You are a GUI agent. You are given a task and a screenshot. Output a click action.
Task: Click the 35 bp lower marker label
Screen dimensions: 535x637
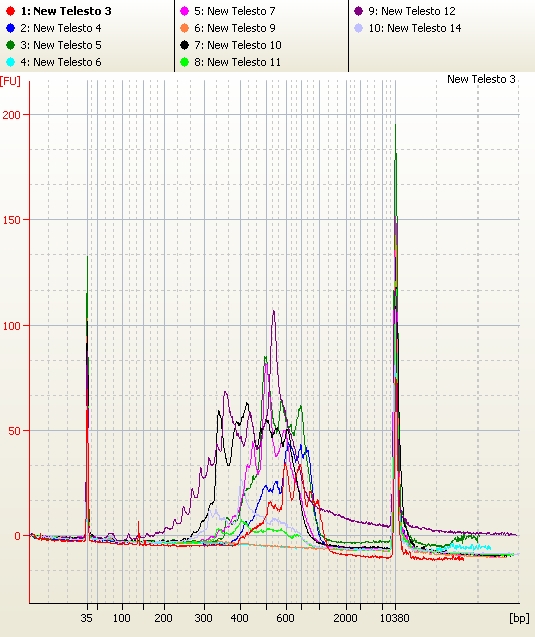tap(87, 618)
